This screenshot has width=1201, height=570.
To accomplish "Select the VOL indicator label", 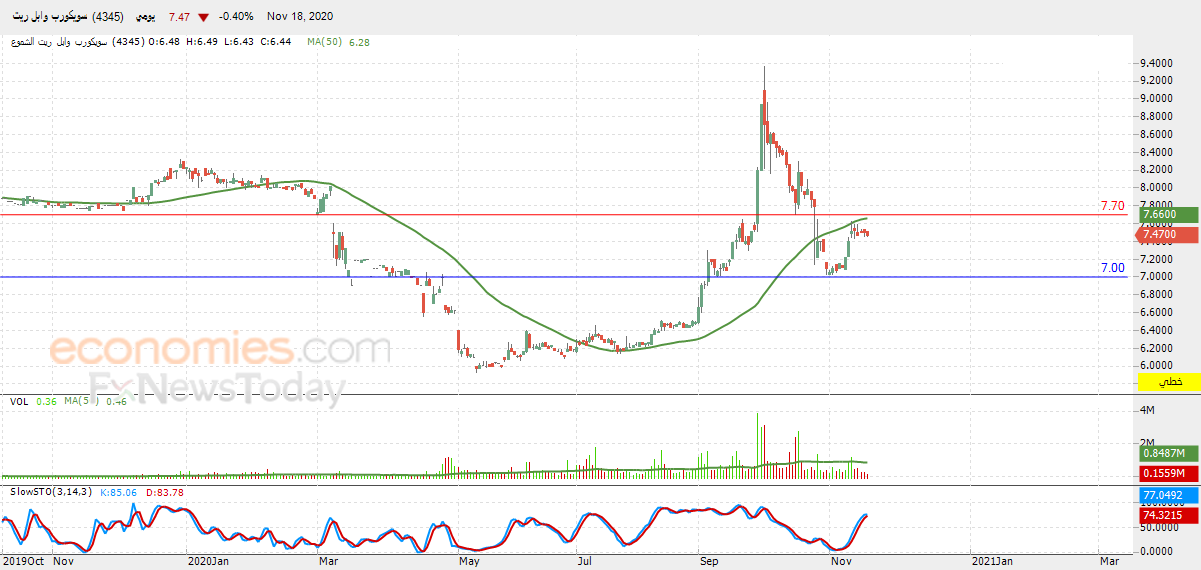I will click(x=19, y=401).
